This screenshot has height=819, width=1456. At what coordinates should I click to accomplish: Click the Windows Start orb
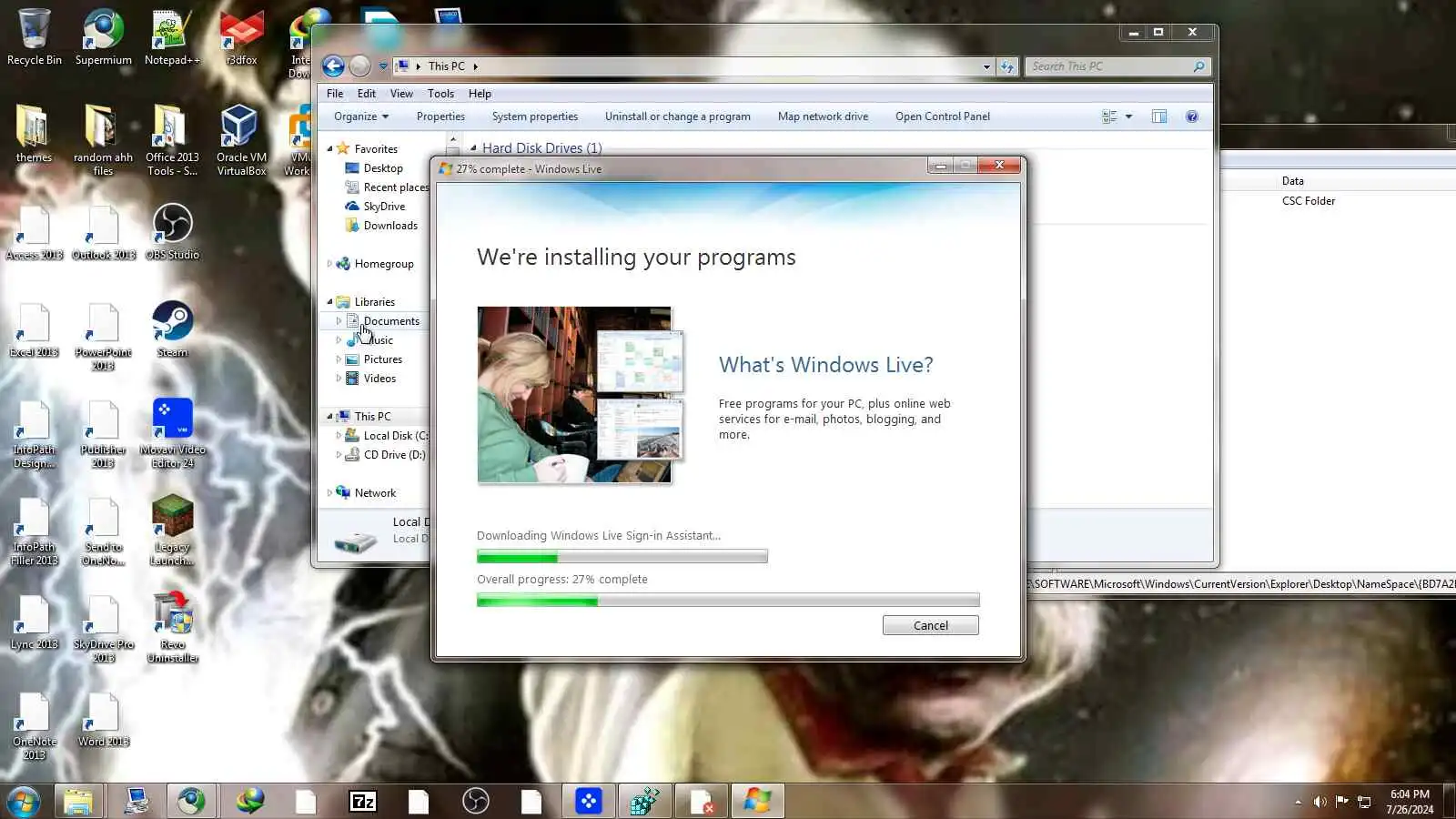[x=23, y=802]
